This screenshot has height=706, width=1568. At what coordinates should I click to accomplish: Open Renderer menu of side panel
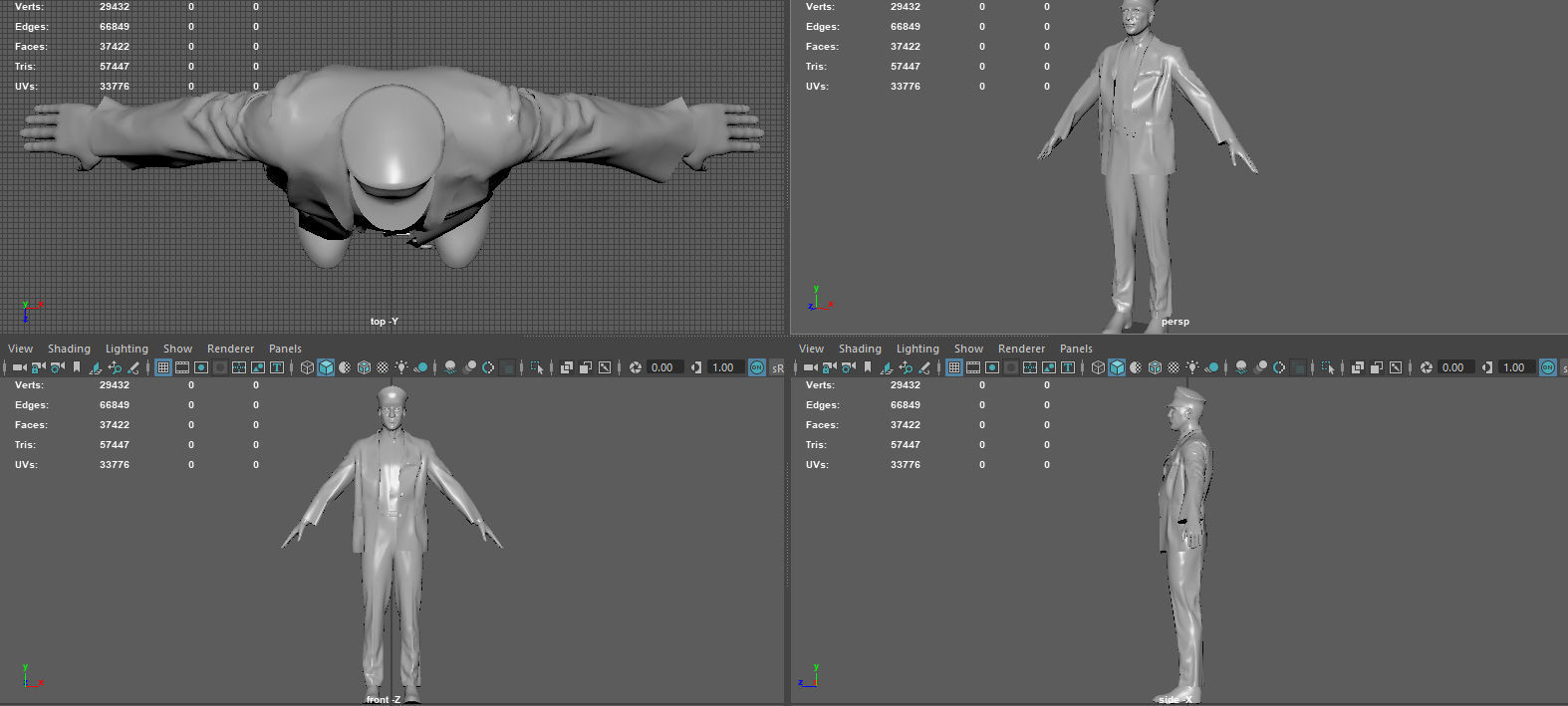tap(1021, 349)
